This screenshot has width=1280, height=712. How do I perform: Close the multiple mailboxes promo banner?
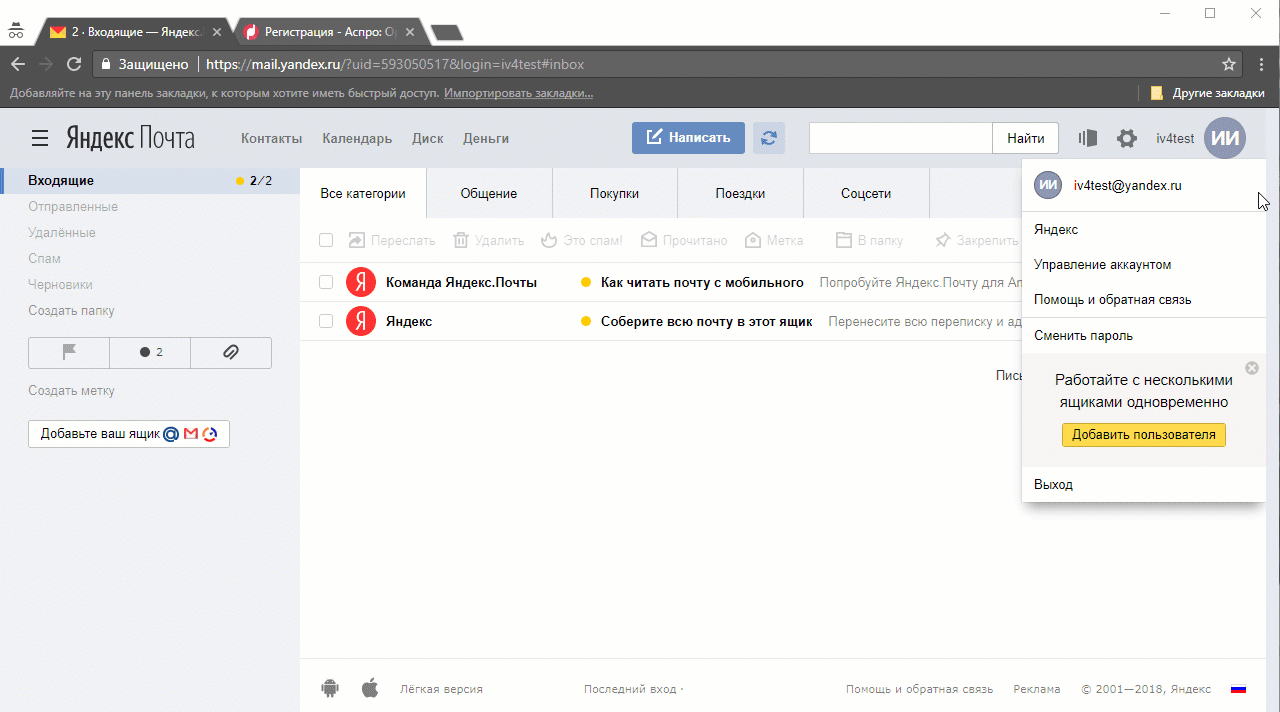(1252, 368)
